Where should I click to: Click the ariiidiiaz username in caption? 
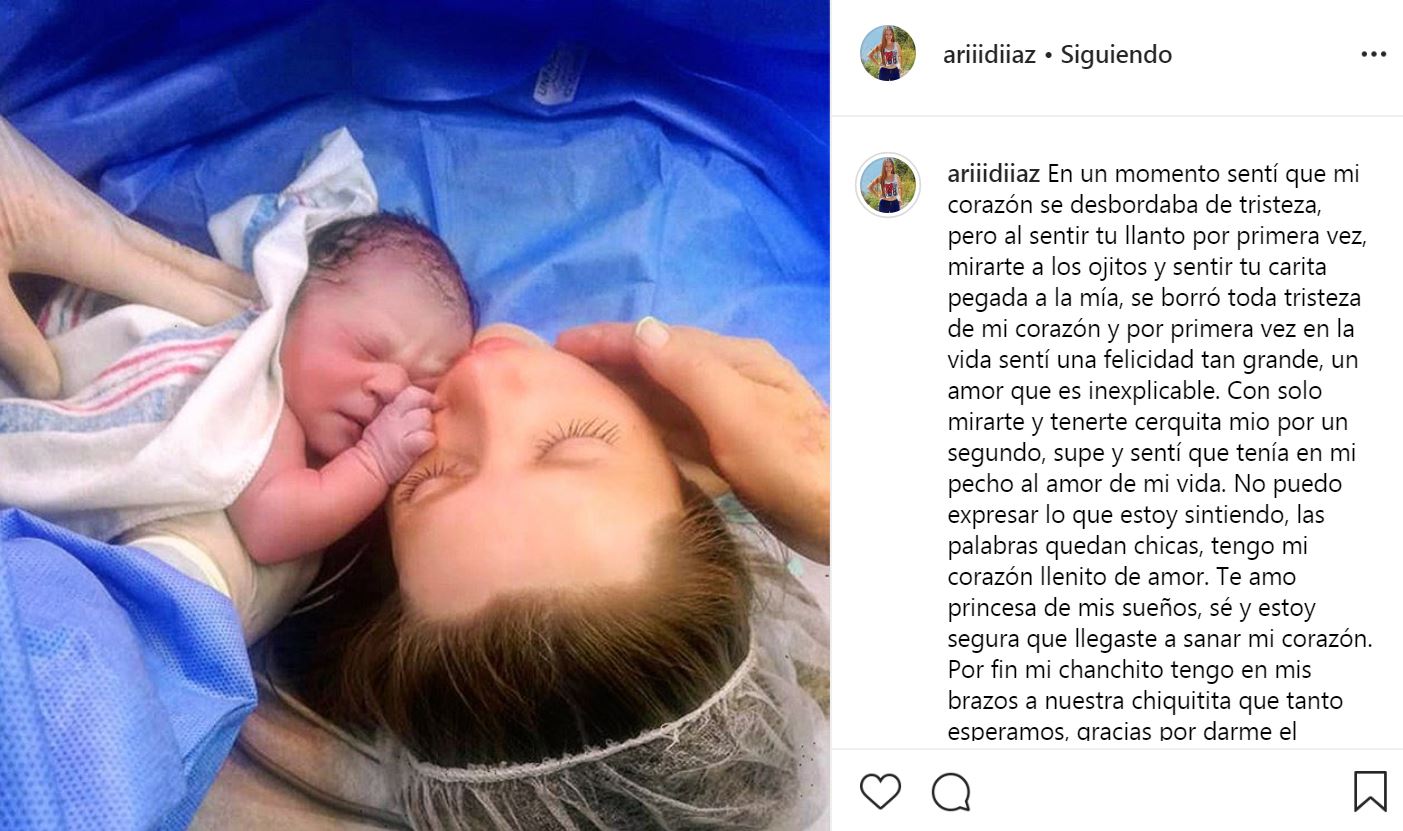click(x=993, y=174)
